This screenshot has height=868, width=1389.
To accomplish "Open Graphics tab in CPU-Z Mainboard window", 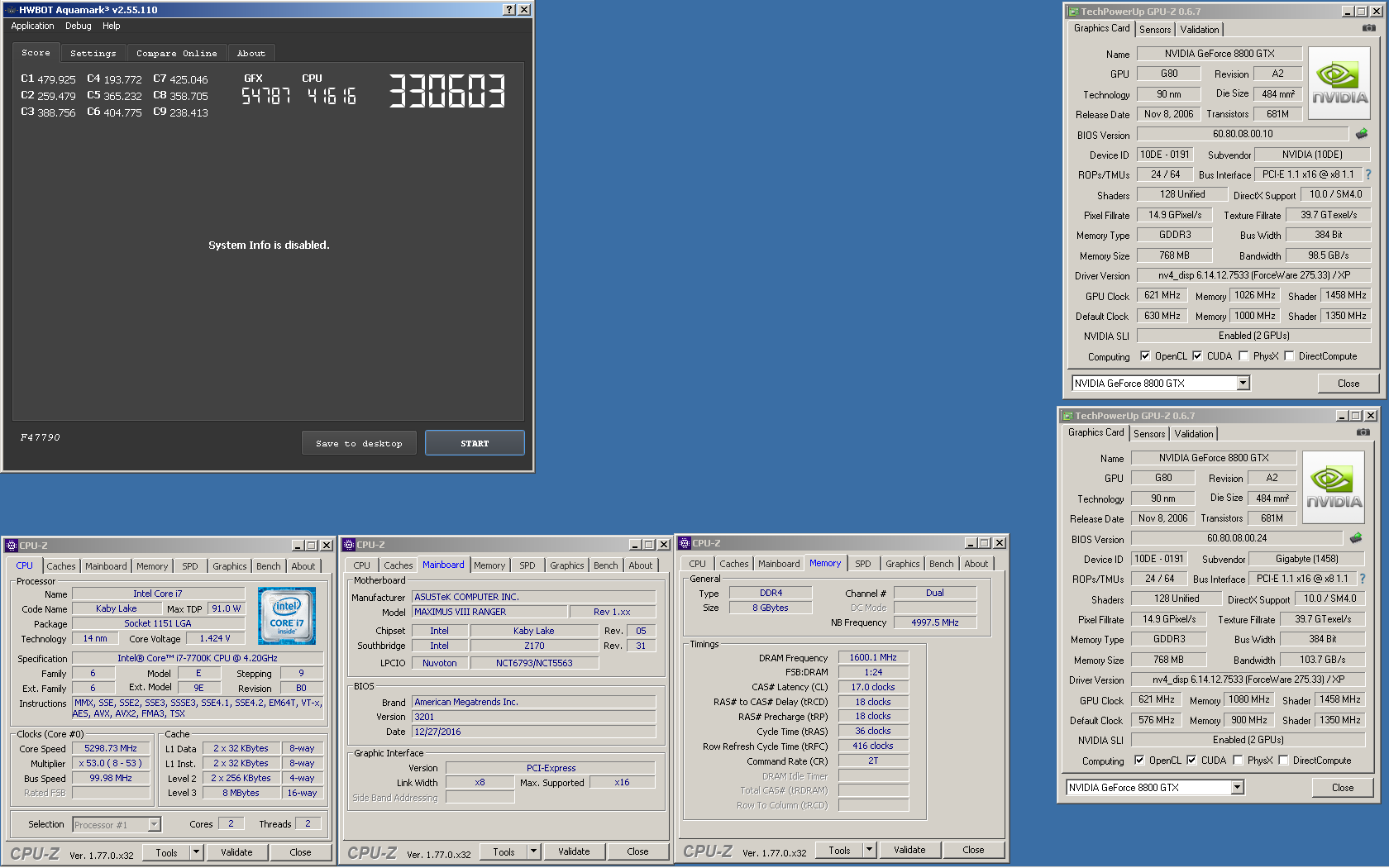I will [567, 565].
